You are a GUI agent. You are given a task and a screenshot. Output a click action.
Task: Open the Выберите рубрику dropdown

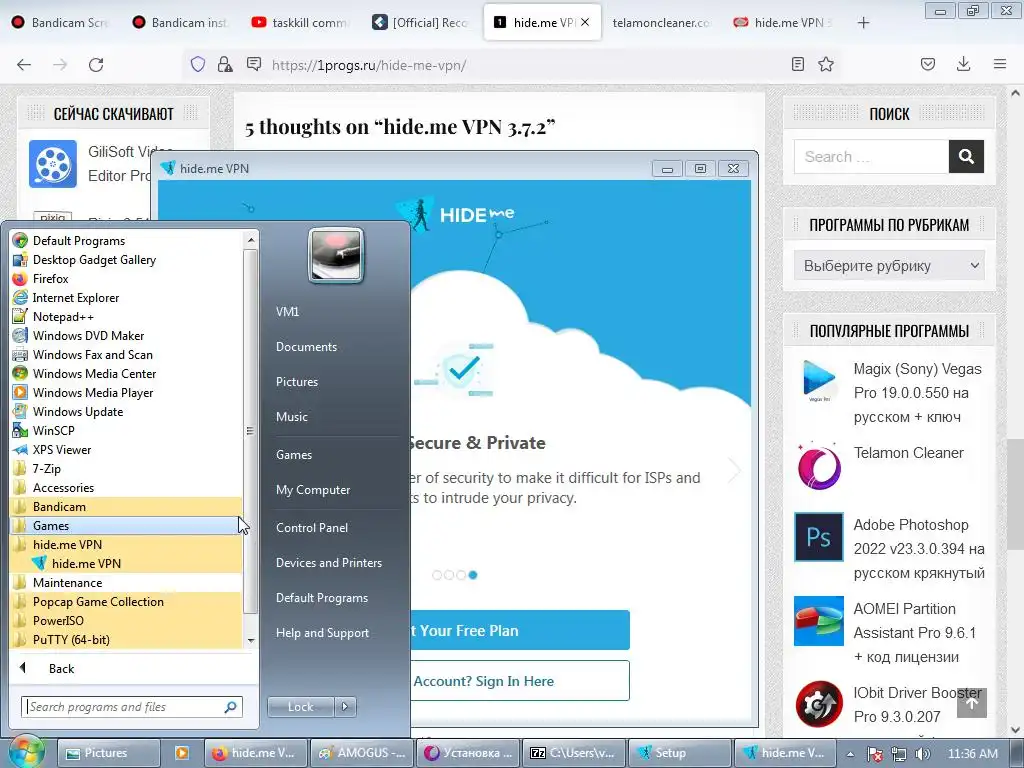[x=889, y=266]
